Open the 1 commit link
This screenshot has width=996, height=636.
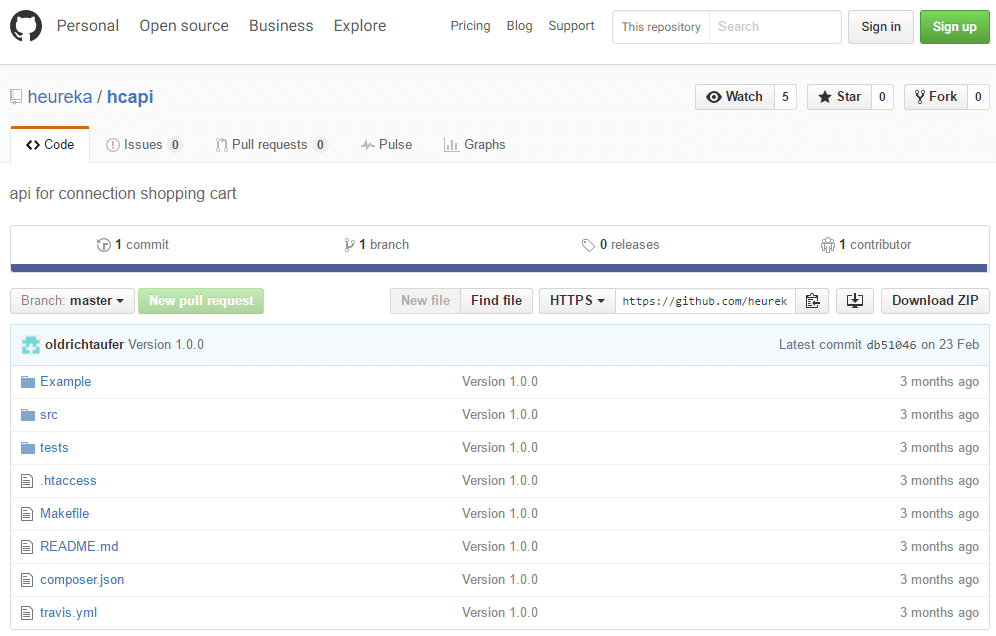[x=133, y=245]
